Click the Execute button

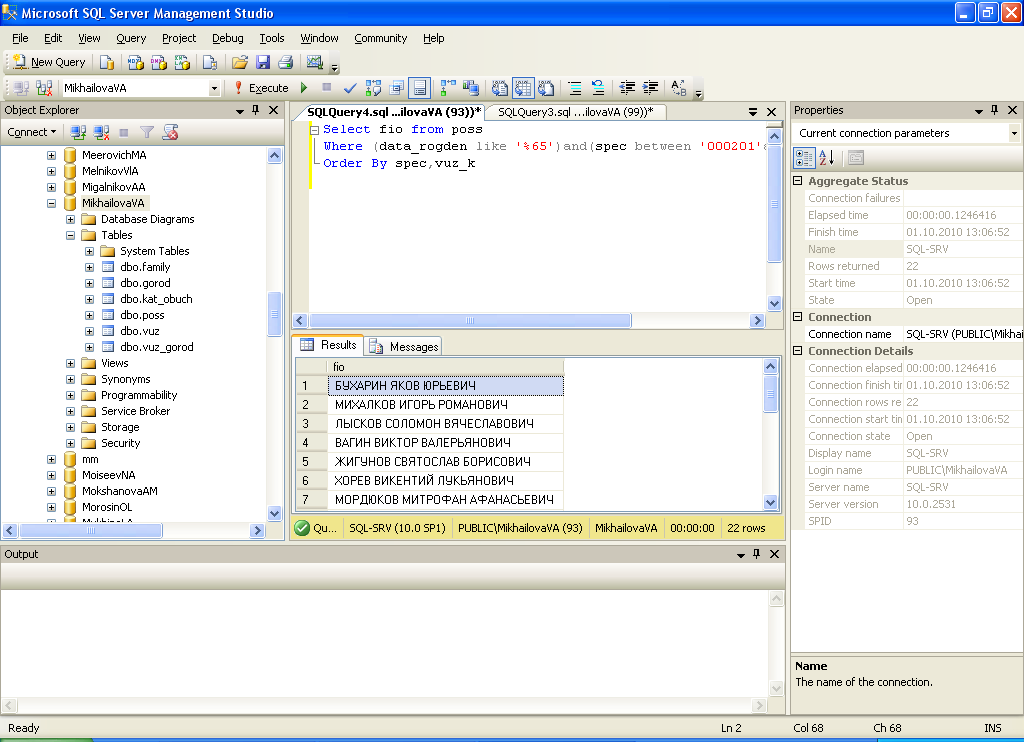click(x=261, y=88)
